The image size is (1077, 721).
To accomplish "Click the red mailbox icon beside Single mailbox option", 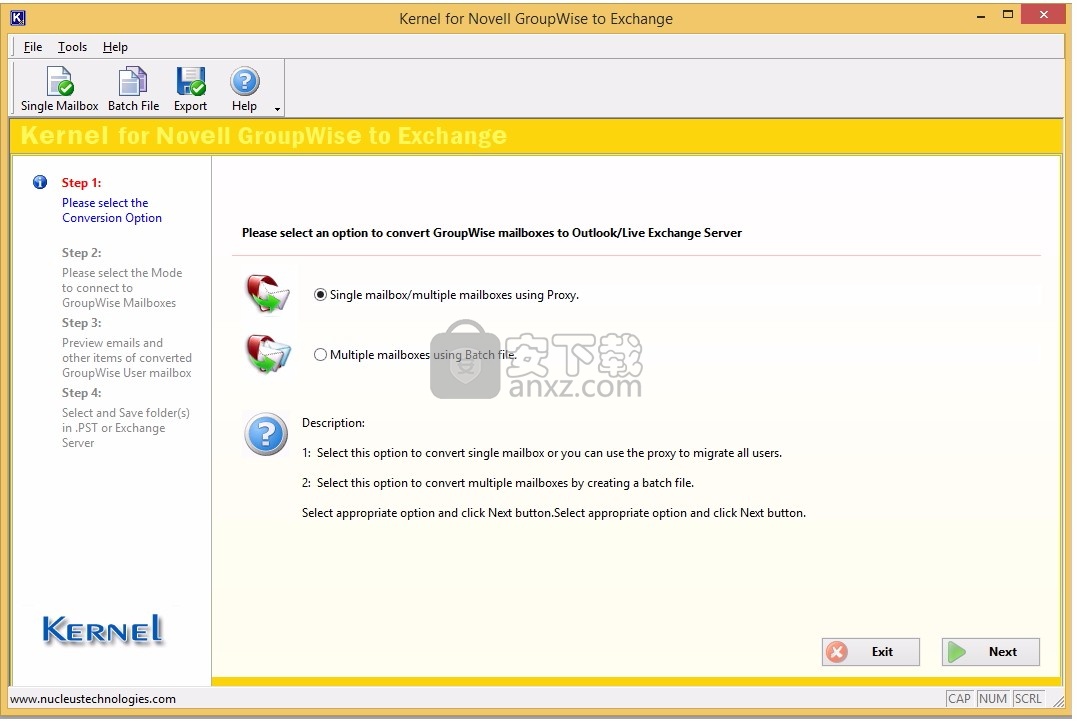I will [268, 294].
